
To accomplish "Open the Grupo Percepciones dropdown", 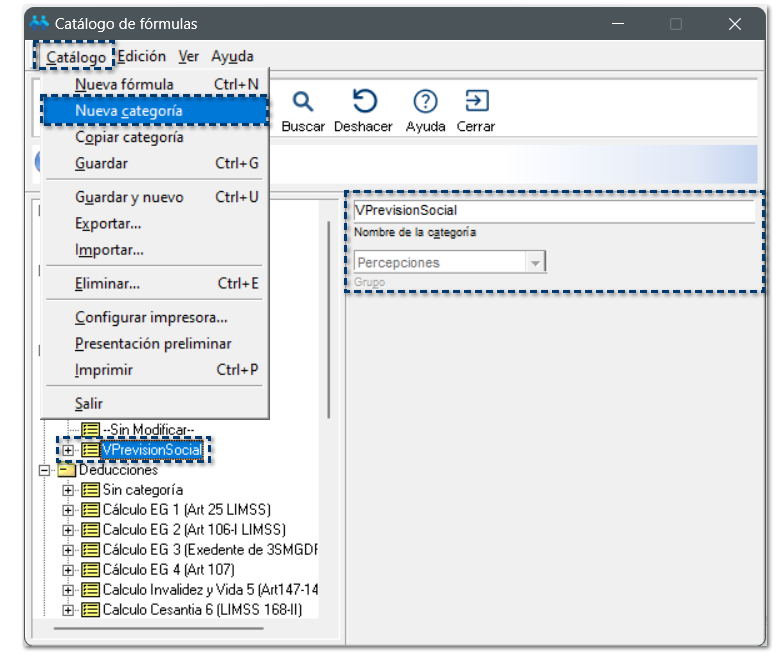I will tap(536, 263).
